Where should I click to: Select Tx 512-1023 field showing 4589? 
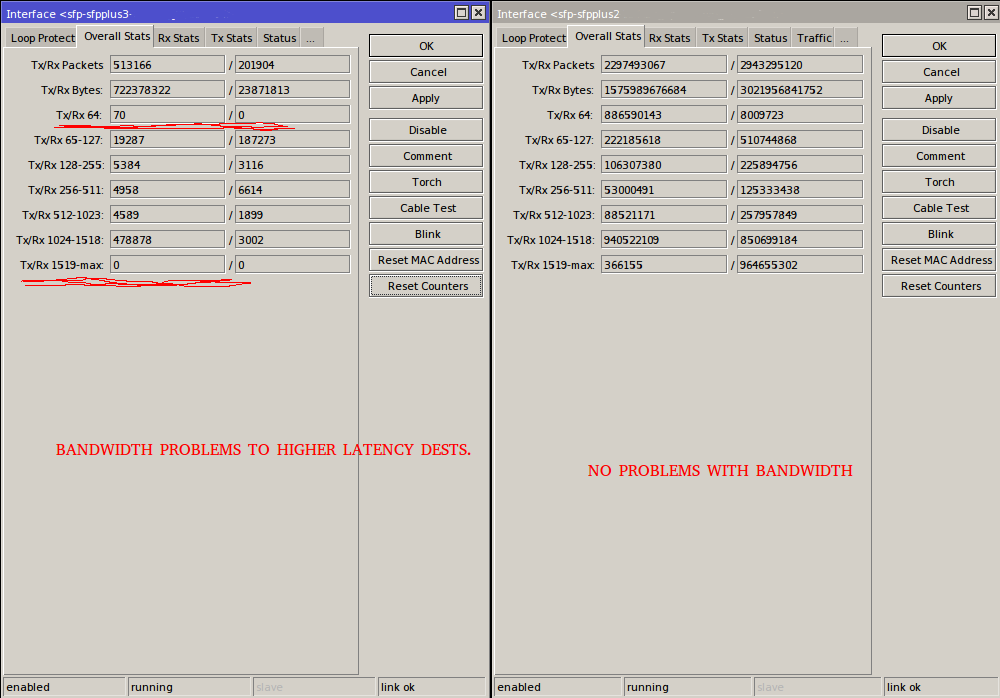point(167,214)
